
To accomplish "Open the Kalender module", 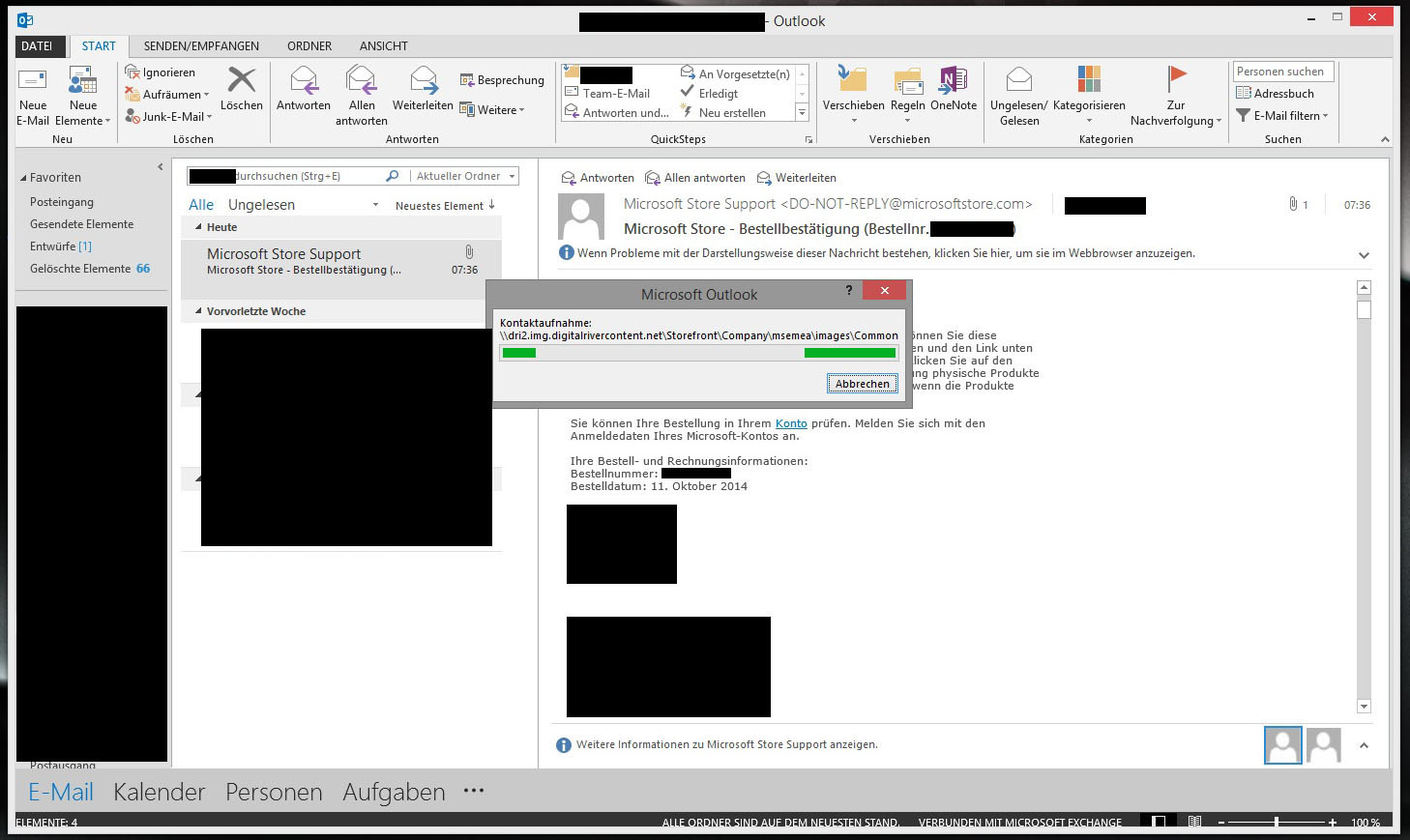I will coord(160,793).
